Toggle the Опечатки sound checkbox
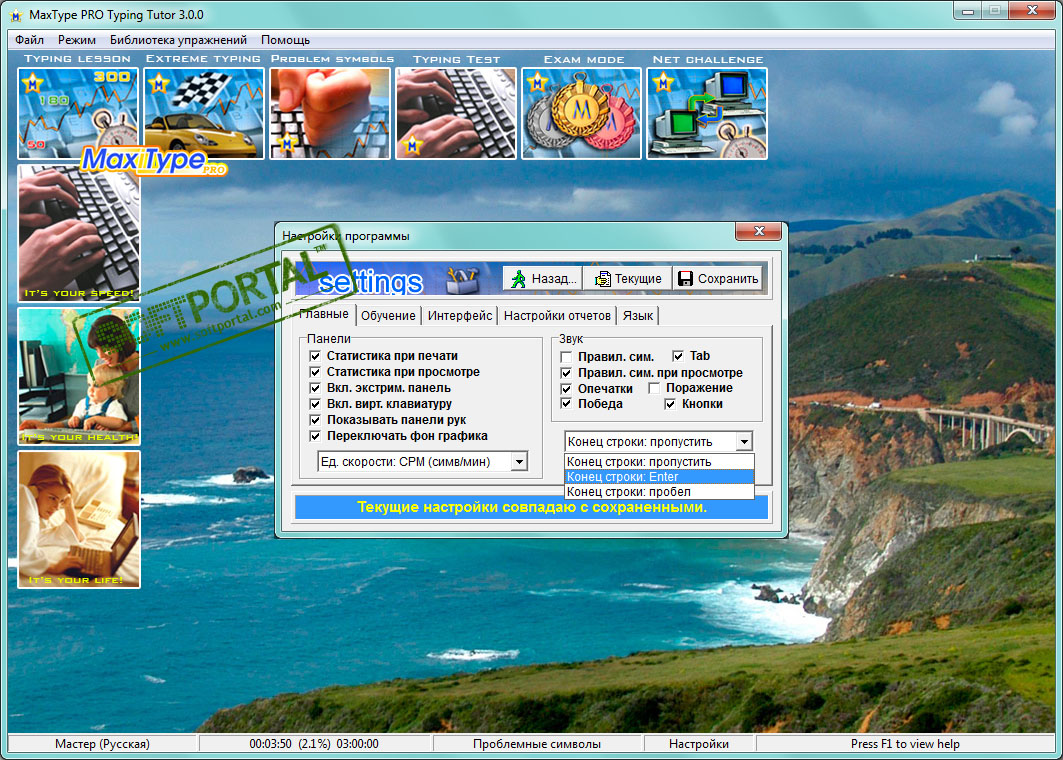This screenshot has height=760, width=1063. [x=566, y=389]
